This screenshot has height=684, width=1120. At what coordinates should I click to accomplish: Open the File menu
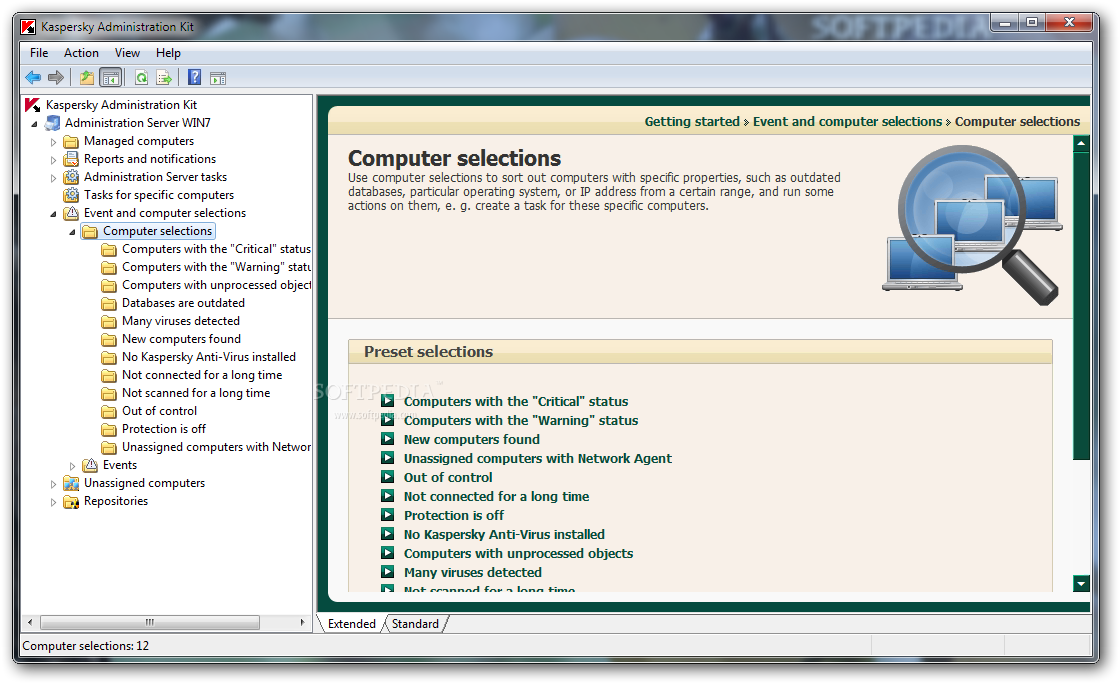(39, 53)
